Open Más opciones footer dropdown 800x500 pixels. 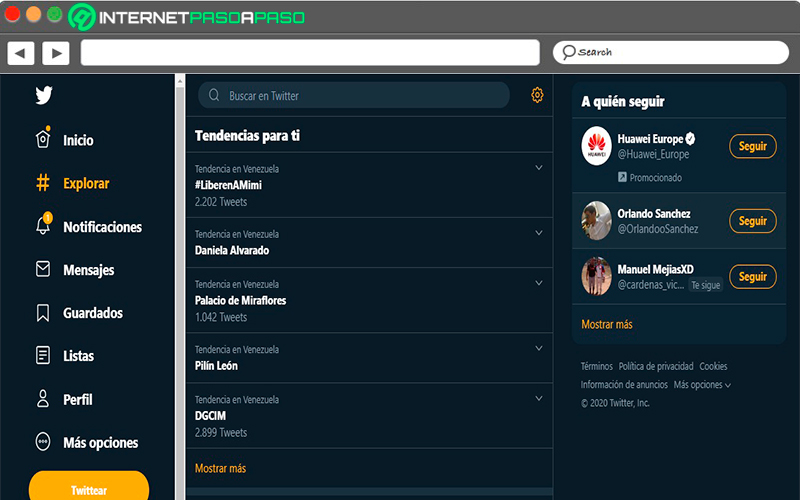tap(702, 385)
